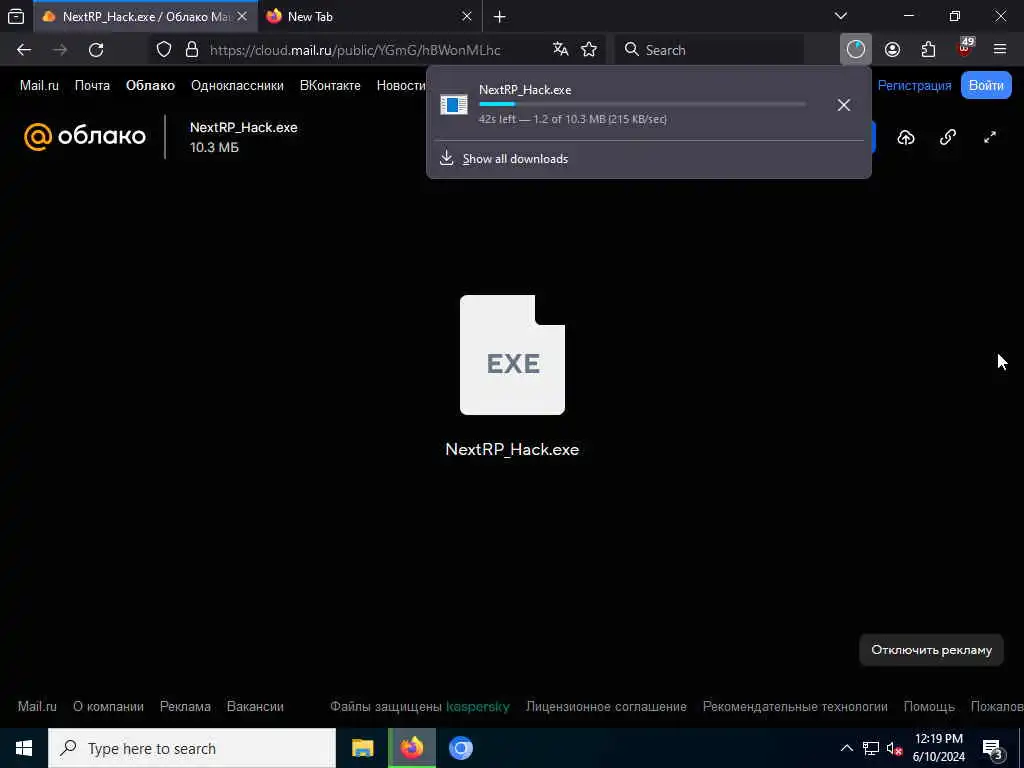Open a new tab with plus button
The width and height of the screenshot is (1024, 768).
pos(500,16)
